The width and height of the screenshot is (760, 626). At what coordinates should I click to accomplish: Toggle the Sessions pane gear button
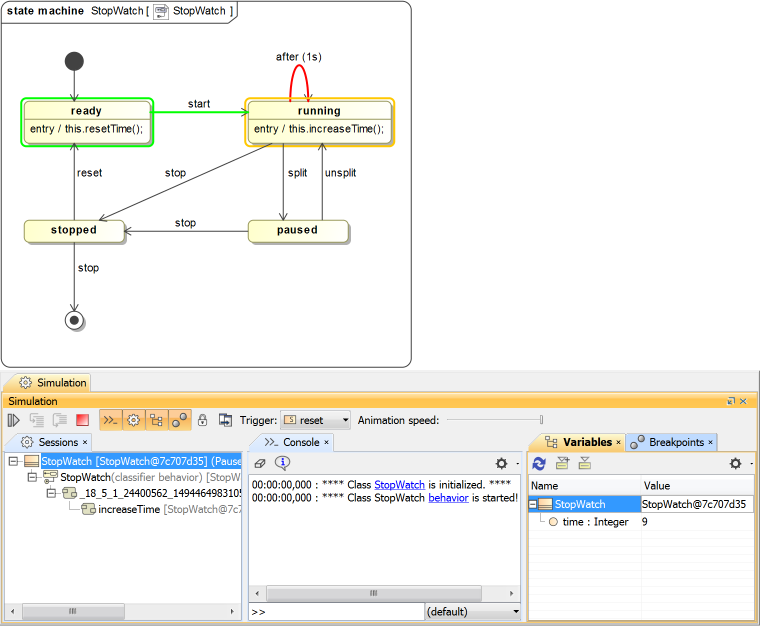pos(133,421)
